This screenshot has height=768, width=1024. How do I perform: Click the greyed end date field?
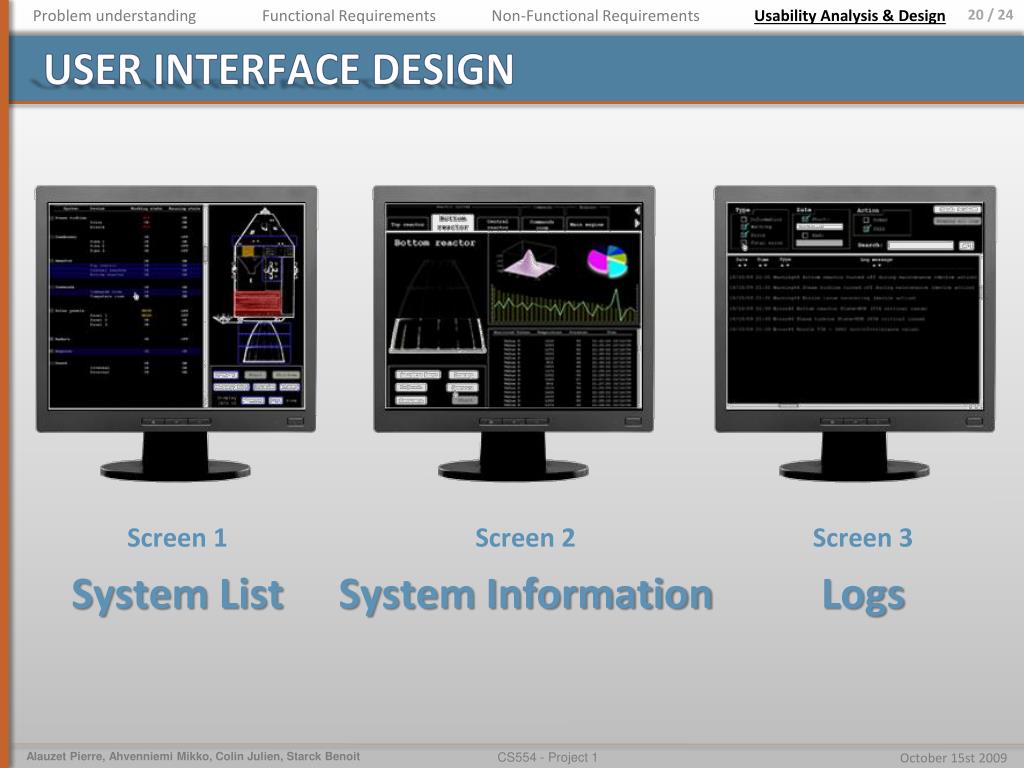click(x=820, y=243)
